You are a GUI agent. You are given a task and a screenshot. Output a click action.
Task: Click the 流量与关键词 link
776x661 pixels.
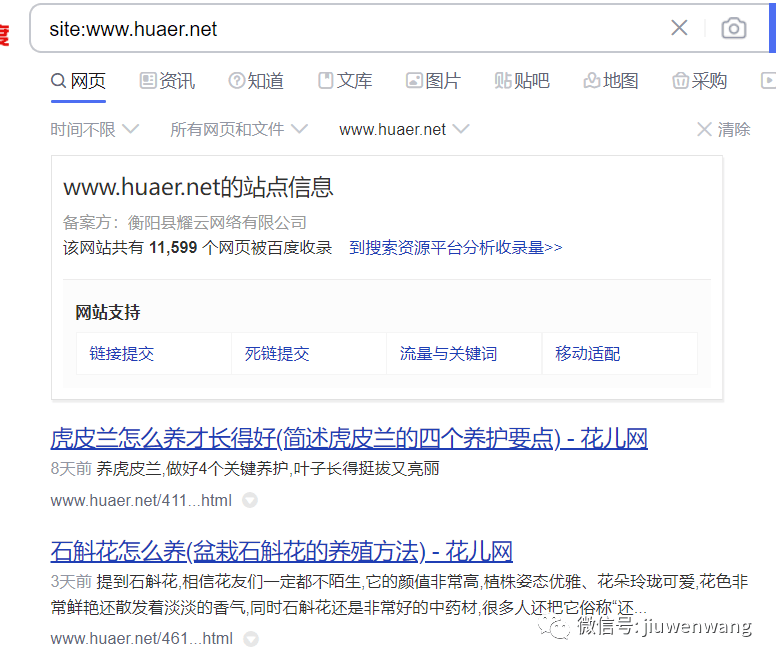click(x=448, y=354)
